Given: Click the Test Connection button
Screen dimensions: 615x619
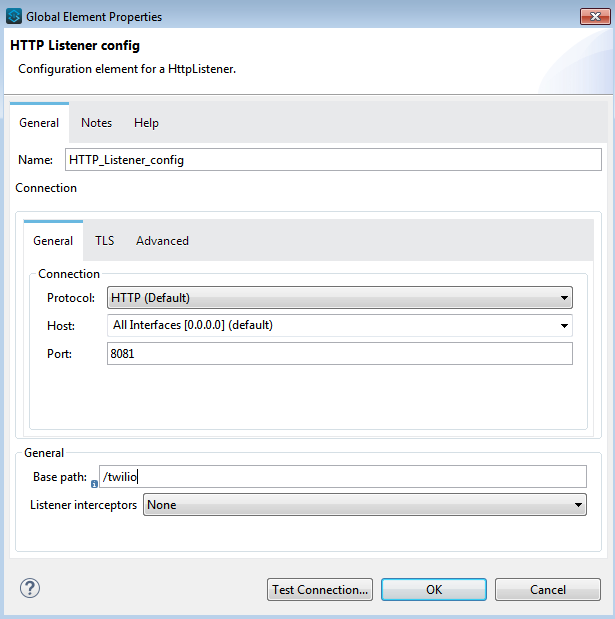Looking at the screenshot, I should click(x=320, y=590).
